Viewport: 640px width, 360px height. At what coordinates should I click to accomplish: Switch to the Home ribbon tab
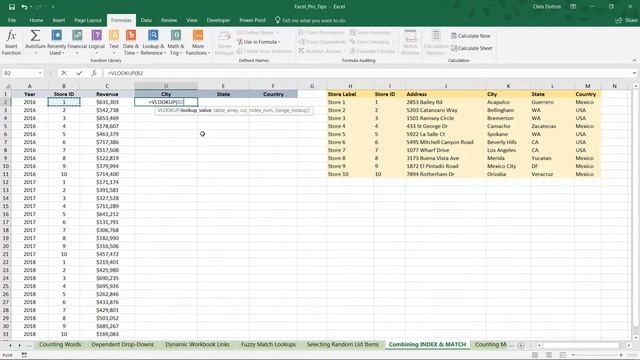tap(36, 20)
